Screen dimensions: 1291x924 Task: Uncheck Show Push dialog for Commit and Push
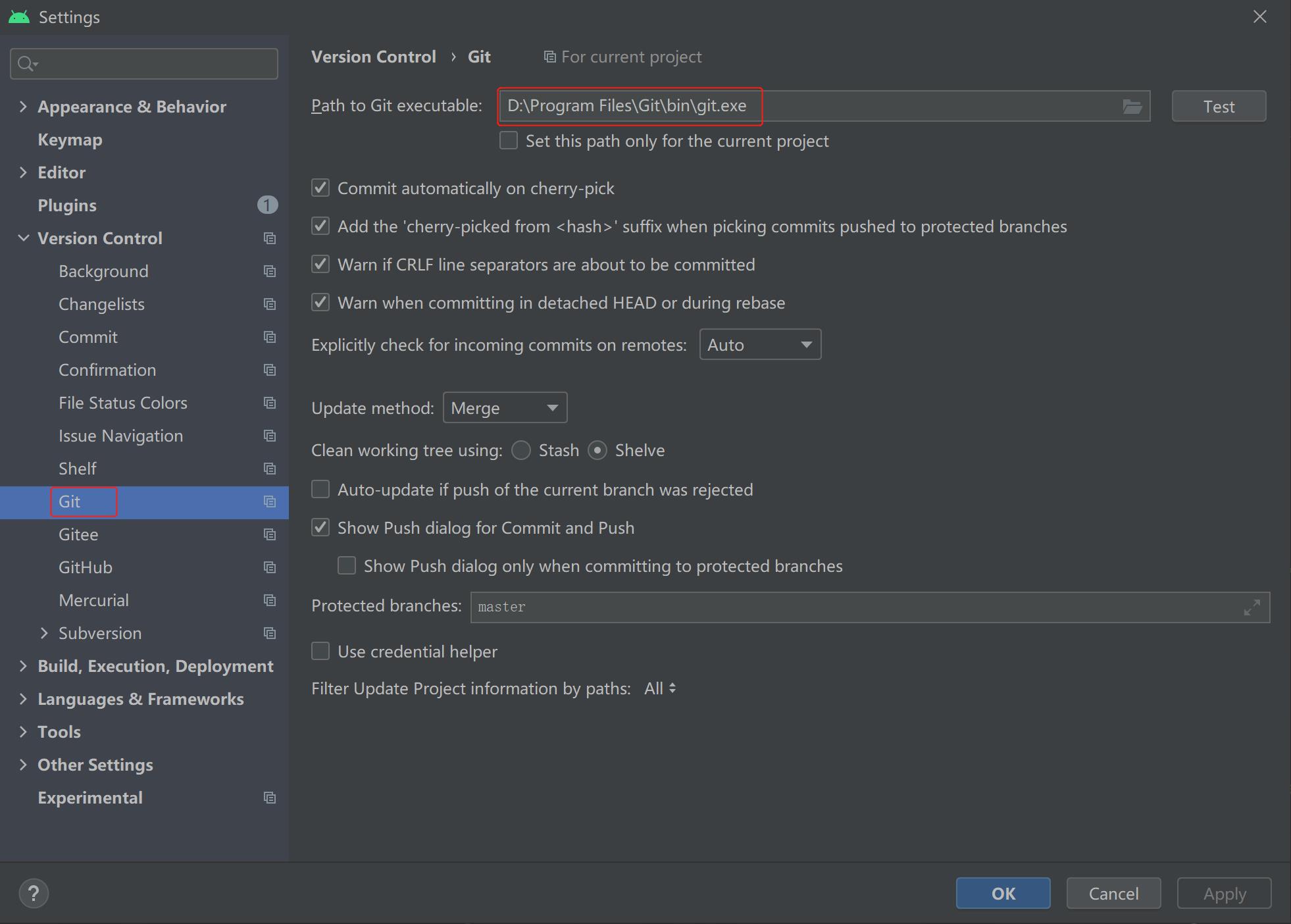pos(320,528)
